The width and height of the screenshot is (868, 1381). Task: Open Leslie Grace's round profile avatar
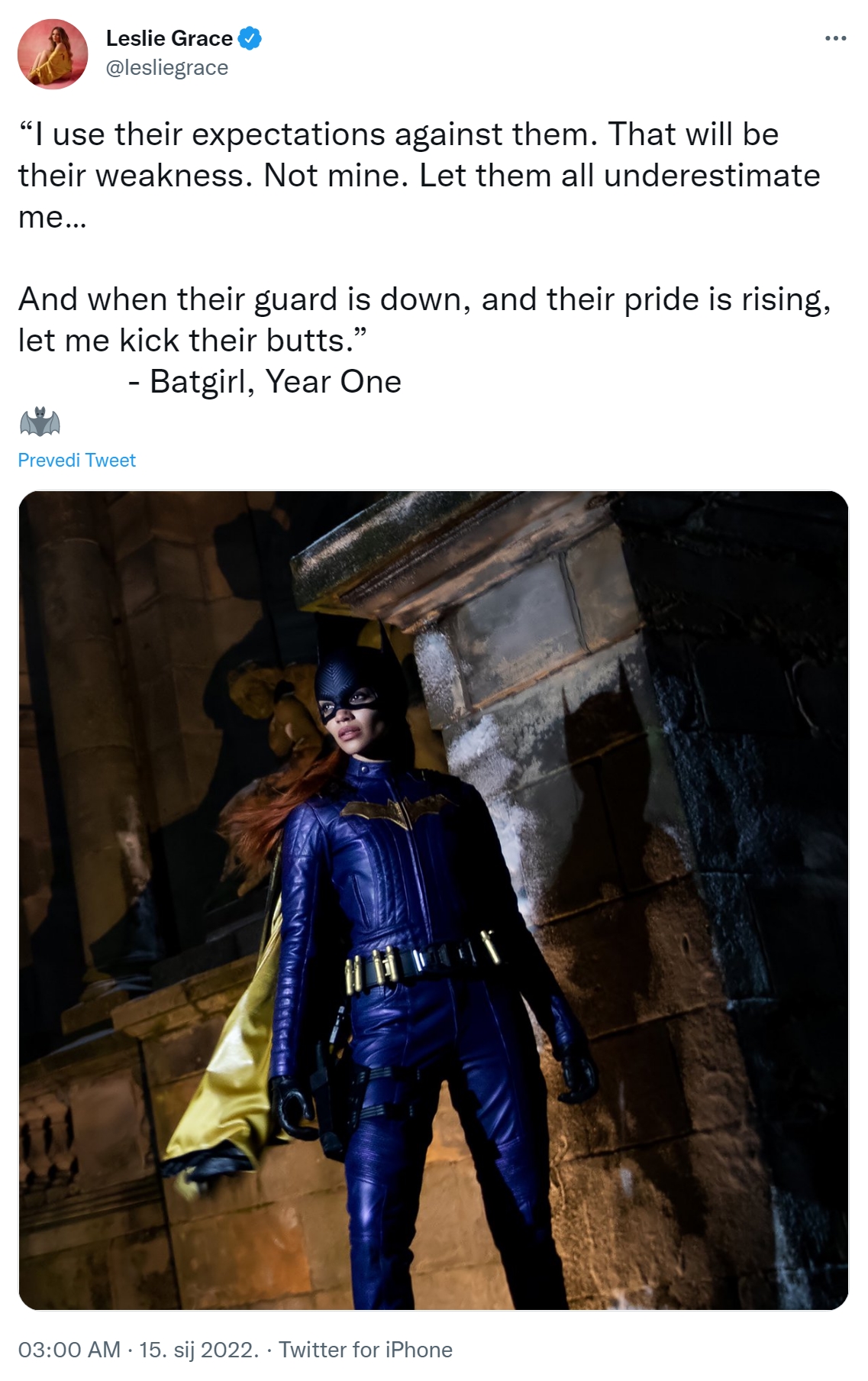point(53,54)
